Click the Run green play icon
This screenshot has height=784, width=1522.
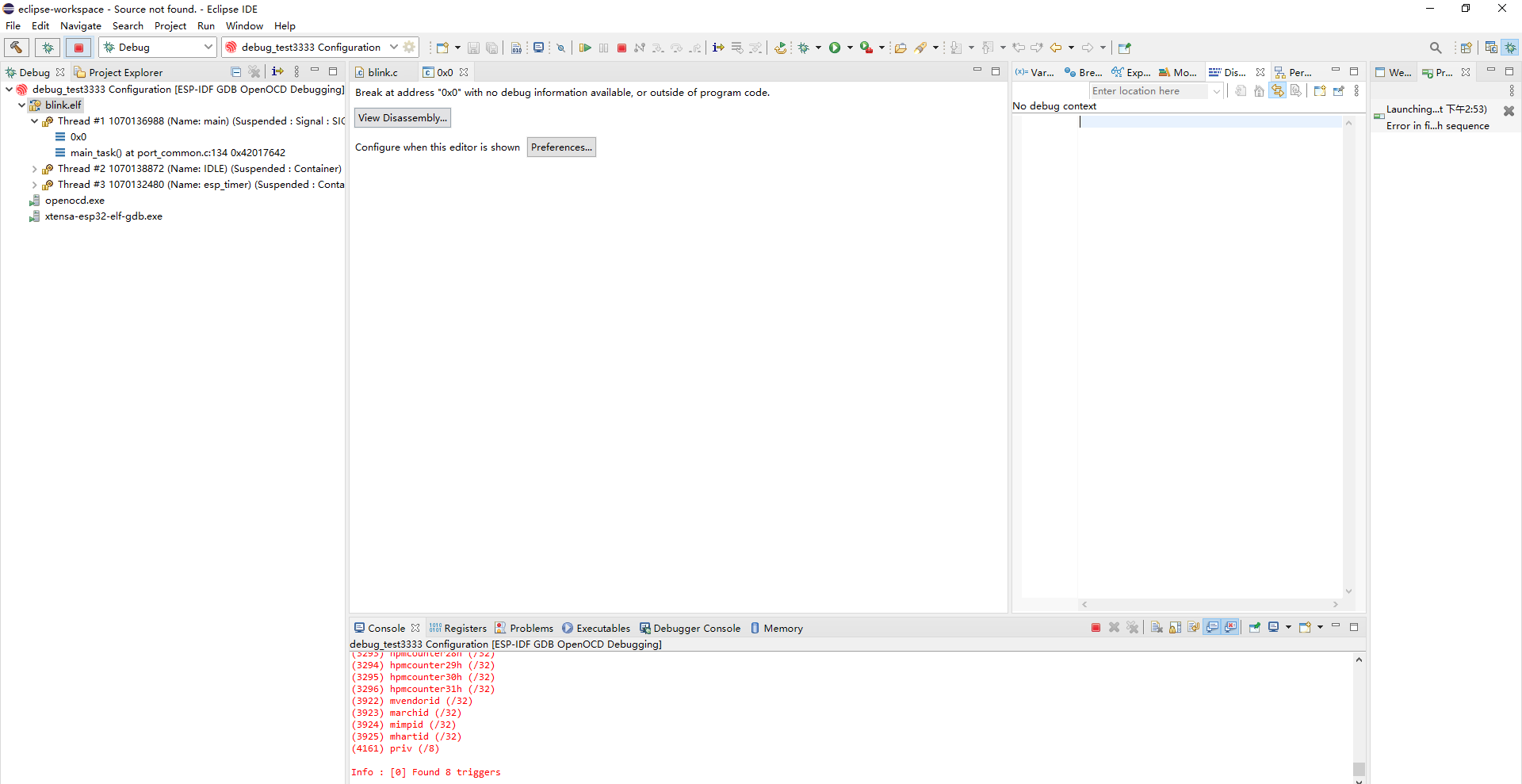pyautogui.click(x=835, y=48)
